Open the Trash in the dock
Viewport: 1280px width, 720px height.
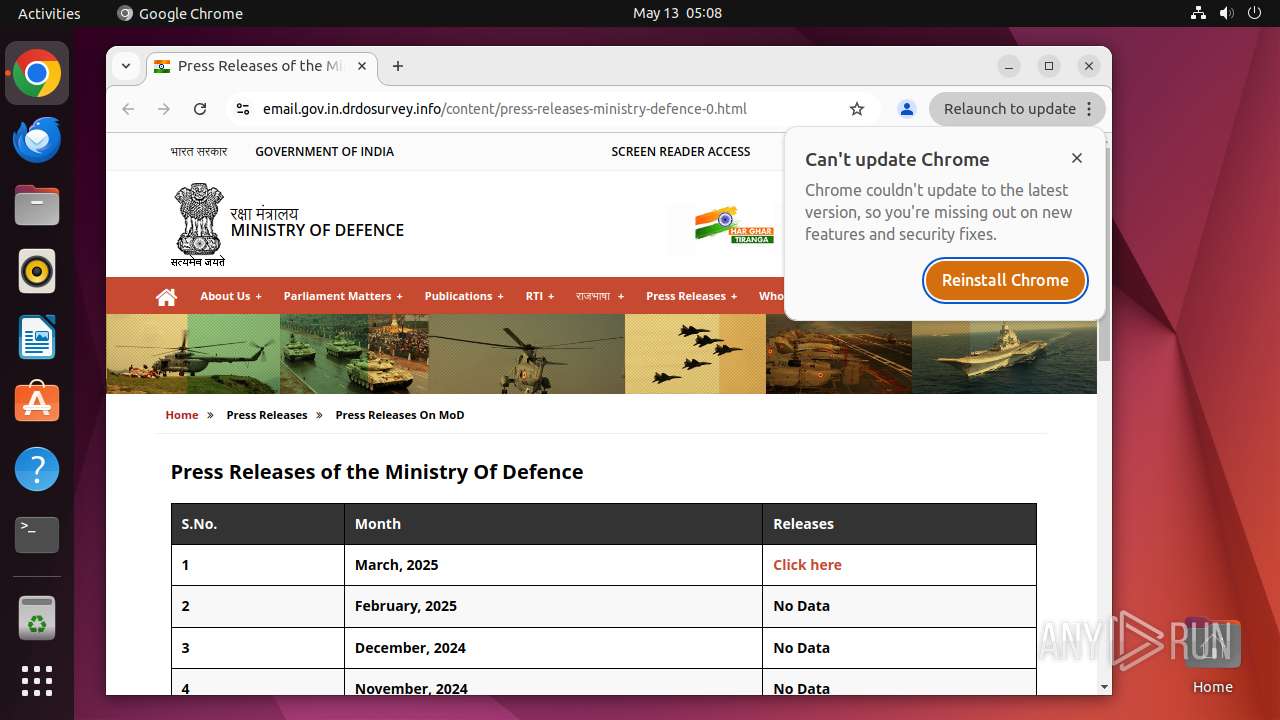point(37,618)
